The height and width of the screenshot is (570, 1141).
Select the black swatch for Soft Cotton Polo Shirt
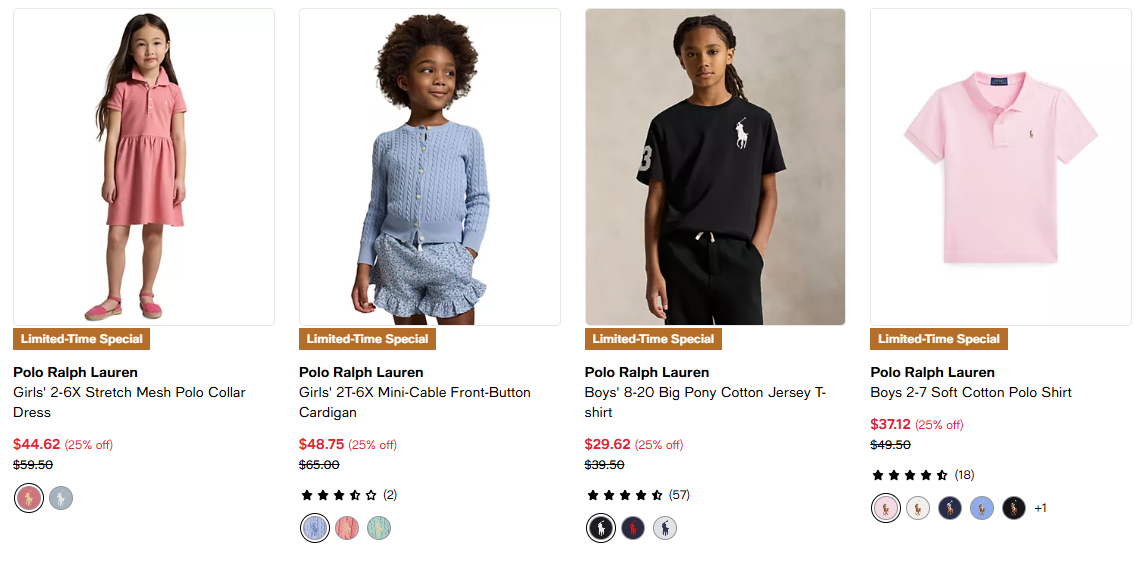coord(1014,508)
